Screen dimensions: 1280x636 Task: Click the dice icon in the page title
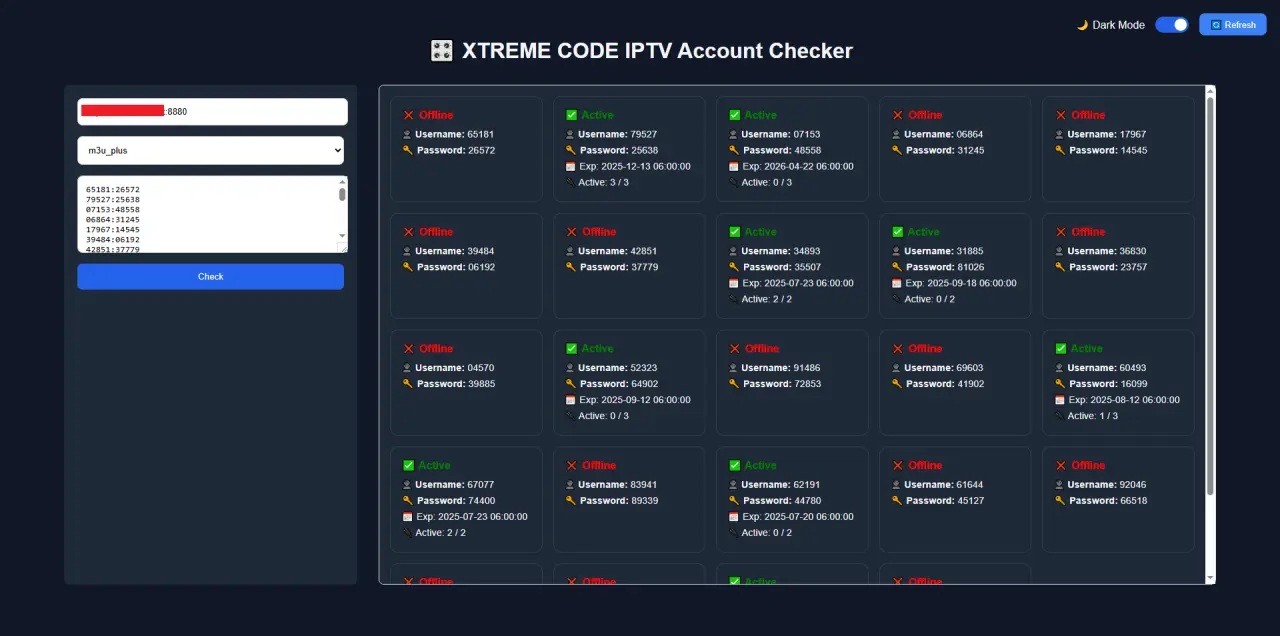(x=441, y=51)
